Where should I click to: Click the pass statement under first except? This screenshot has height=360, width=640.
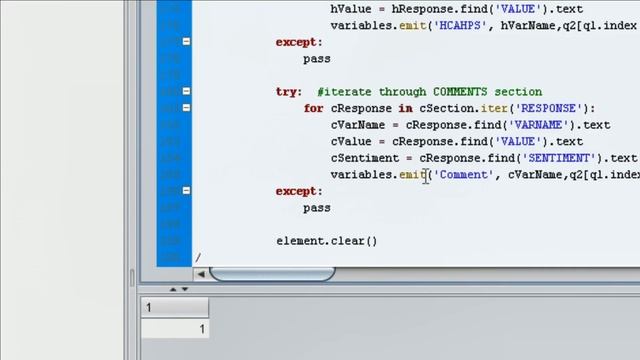(x=317, y=59)
